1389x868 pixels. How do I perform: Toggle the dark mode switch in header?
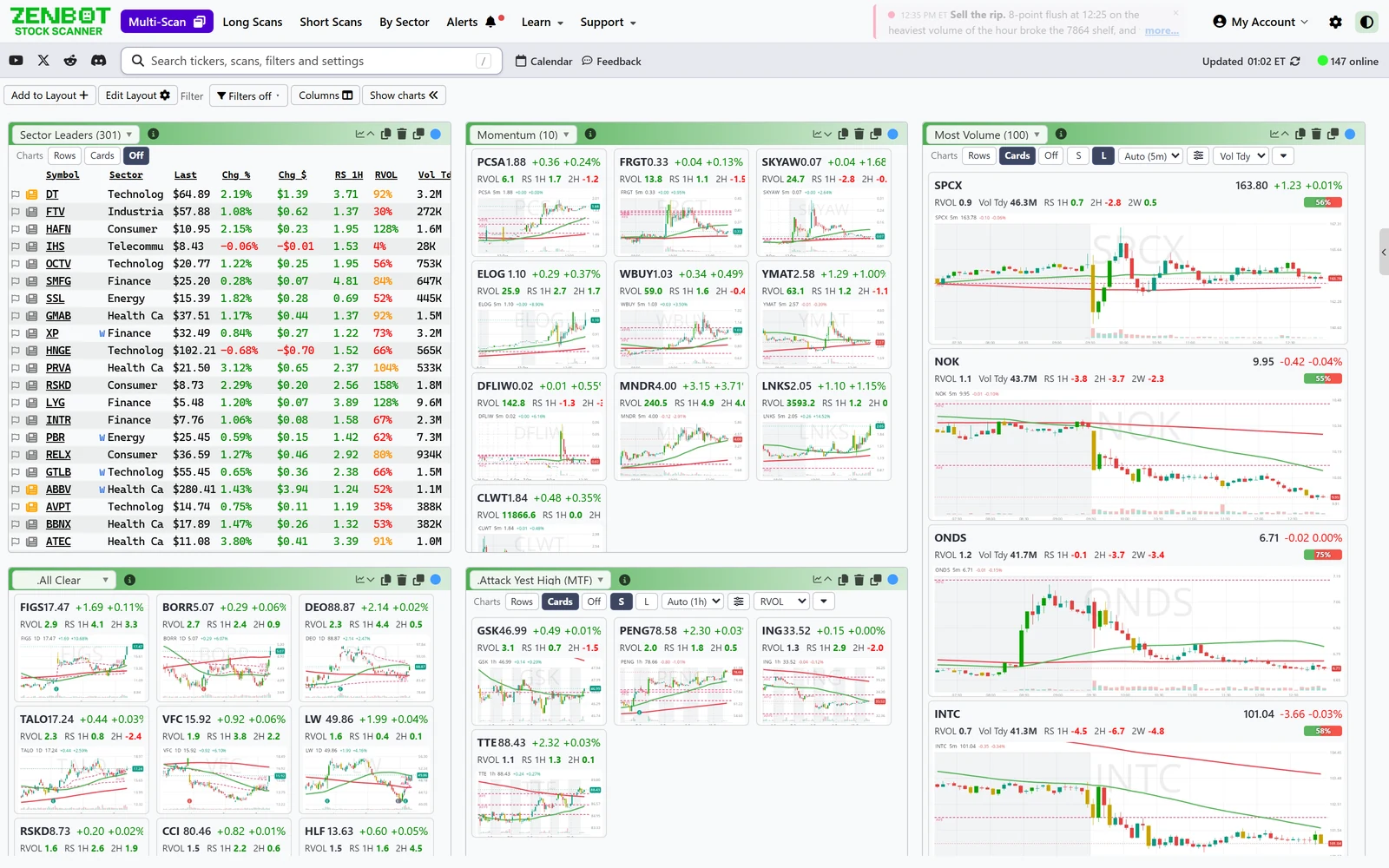click(x=1366, y=22)
